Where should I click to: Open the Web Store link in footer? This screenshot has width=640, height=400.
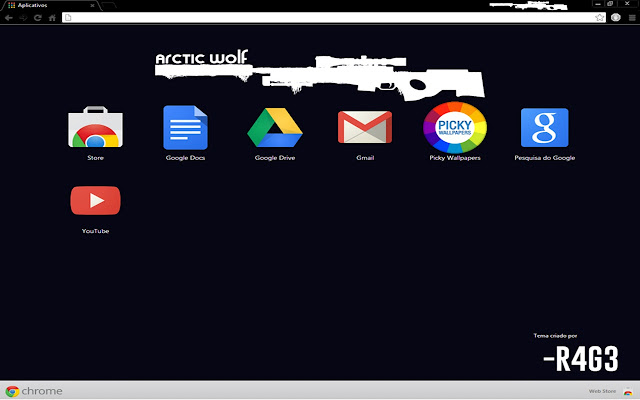pos(601,391)
